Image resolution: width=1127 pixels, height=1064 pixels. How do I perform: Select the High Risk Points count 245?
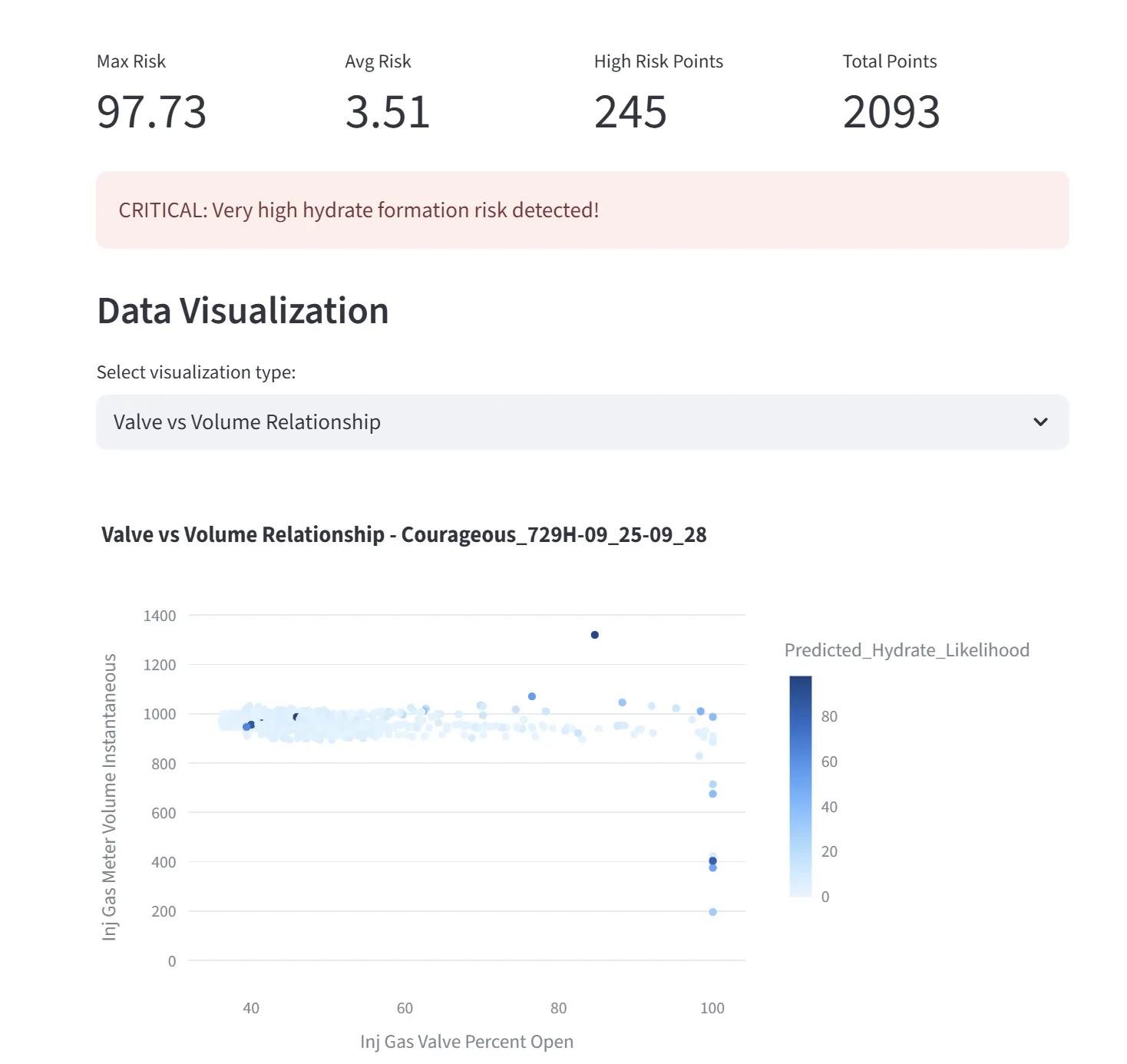coord(631,112)
